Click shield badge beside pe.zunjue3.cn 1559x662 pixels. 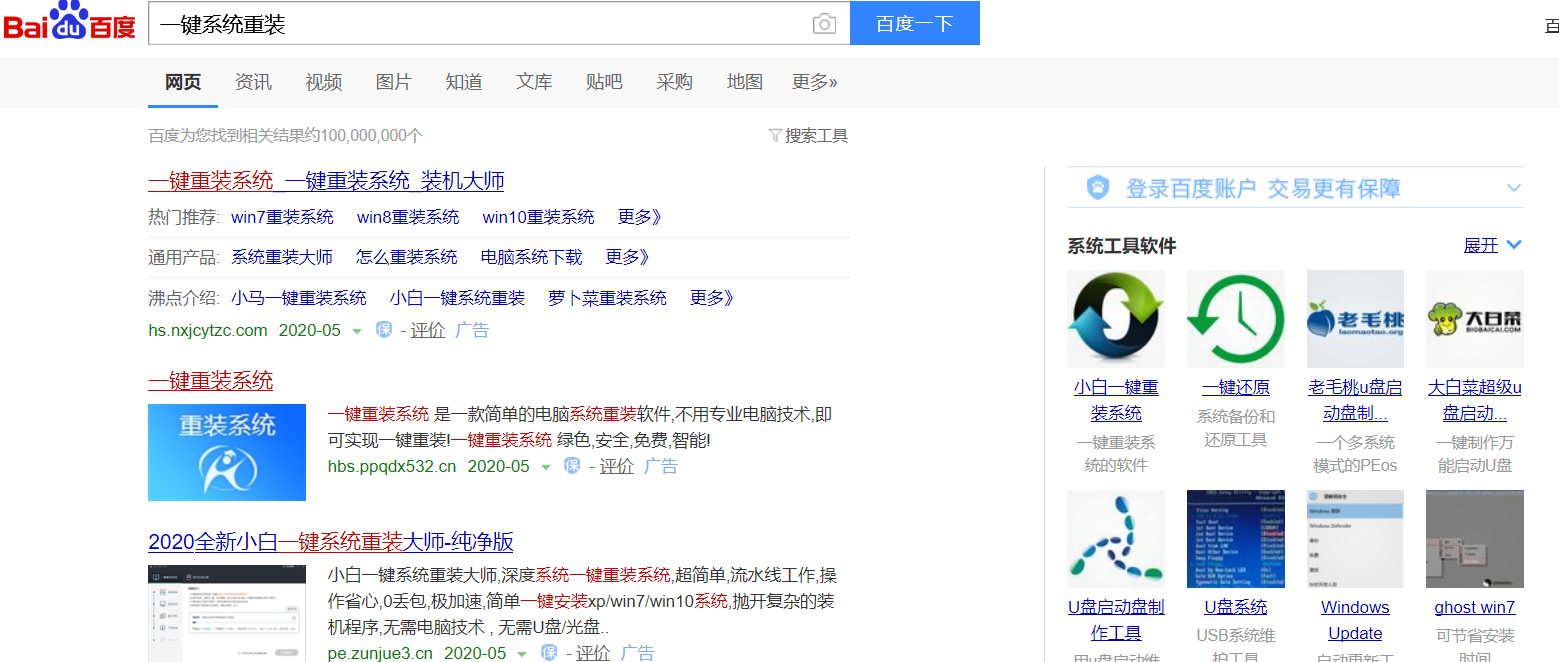[549, 653]
